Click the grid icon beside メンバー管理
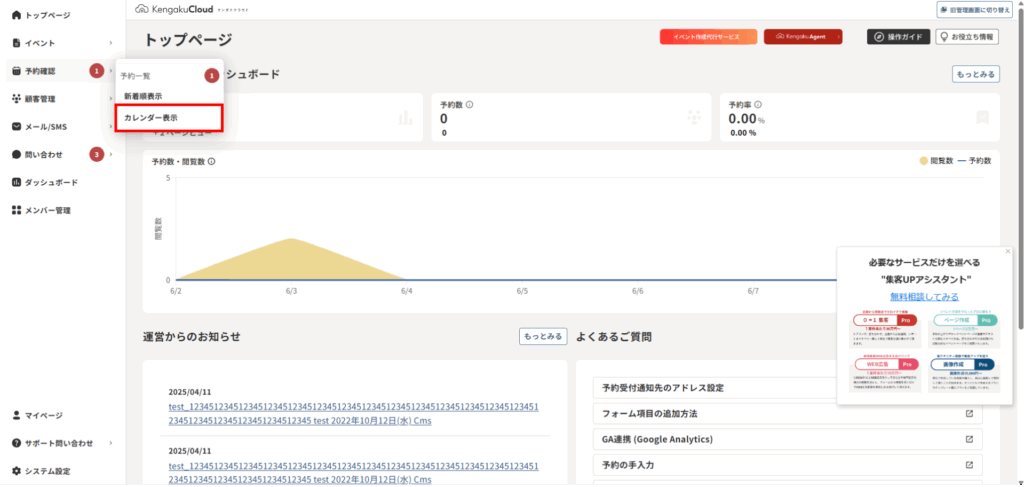 16,210
